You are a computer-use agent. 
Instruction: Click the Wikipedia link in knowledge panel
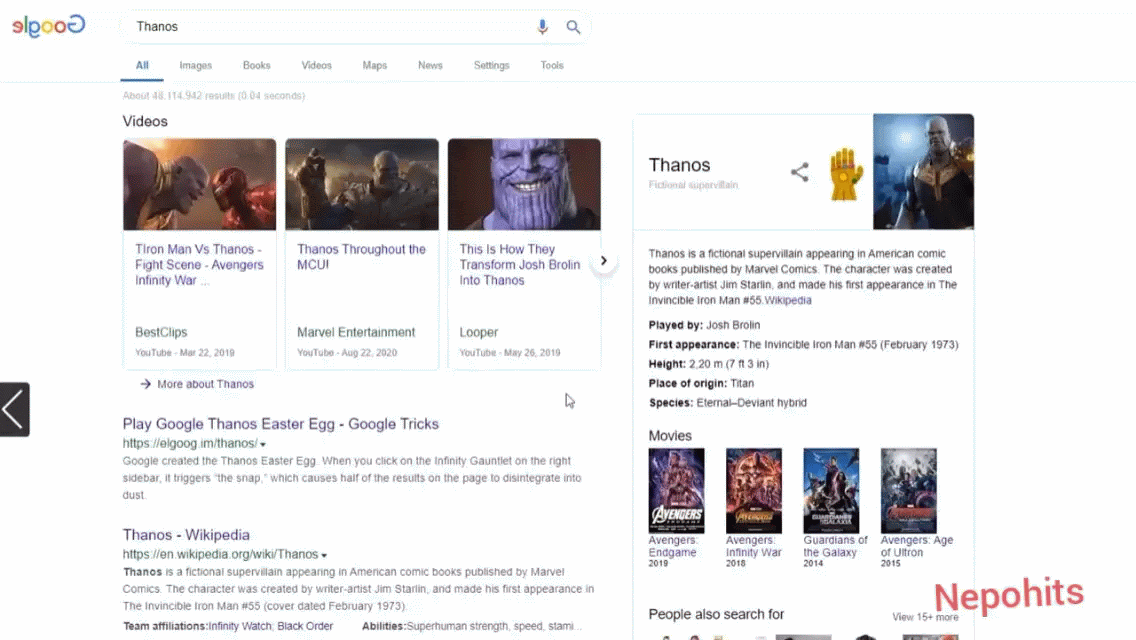(788, 300)
